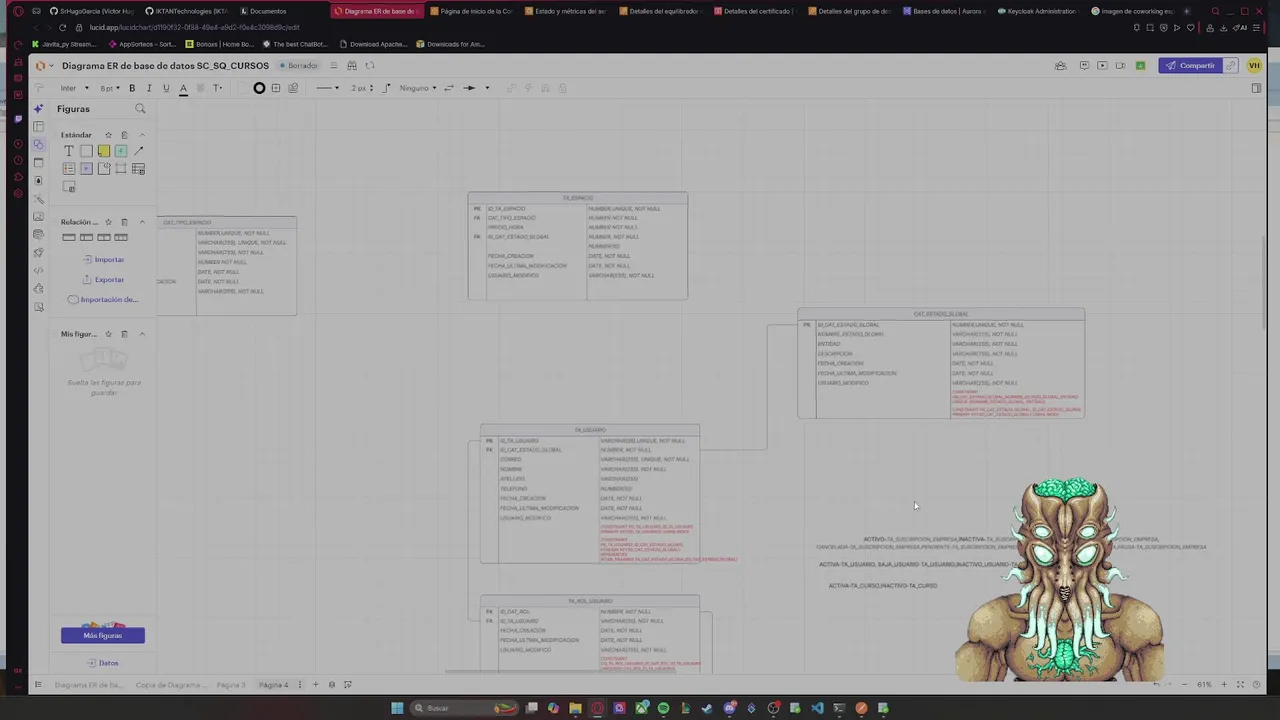Select the TA_ESPACIO entity table header
1280x720 pixels.
[578, 198]
